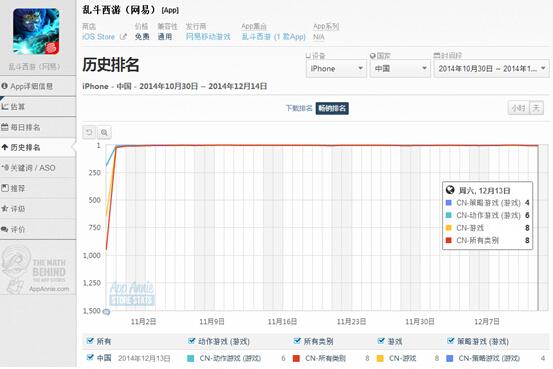Click the 12月7日 axis label
The image size is (553, 369).
[486, 322]
